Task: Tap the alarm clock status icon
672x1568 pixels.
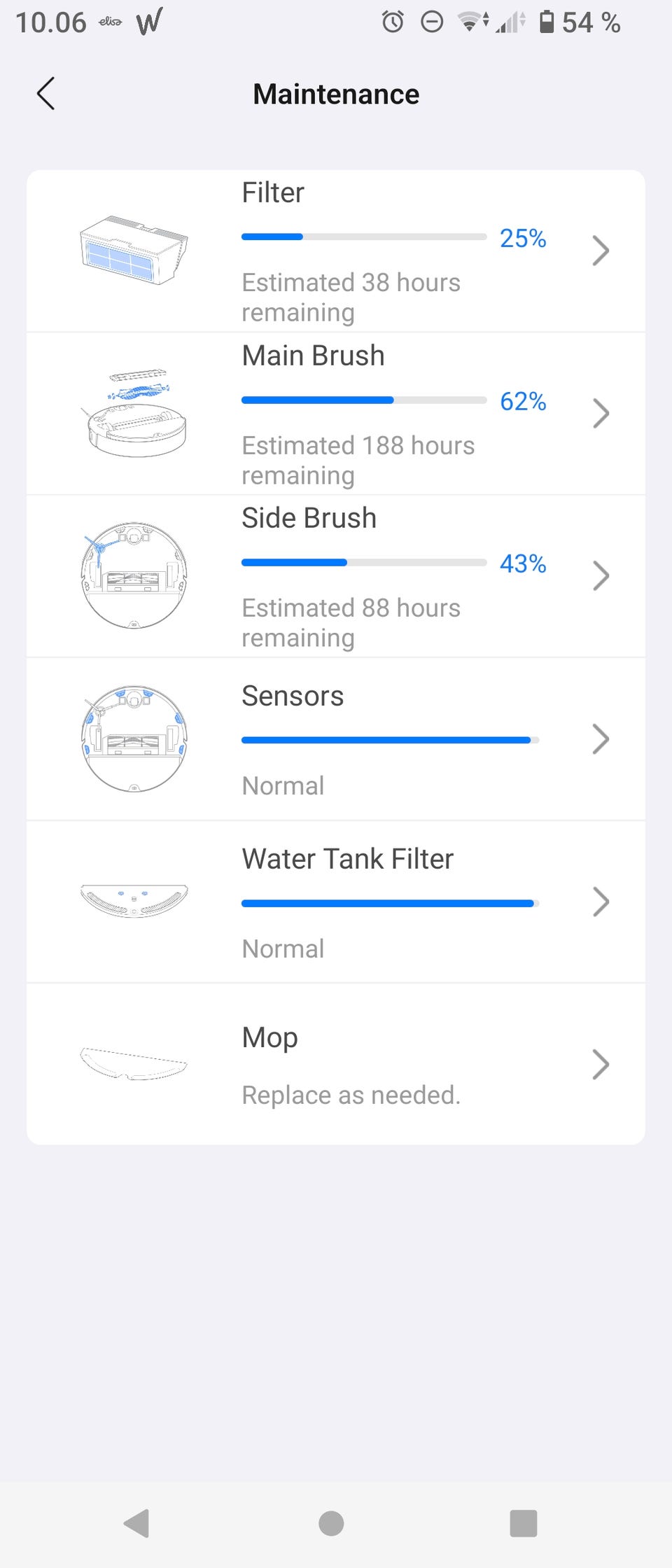Action: click(x=393, y=22)
